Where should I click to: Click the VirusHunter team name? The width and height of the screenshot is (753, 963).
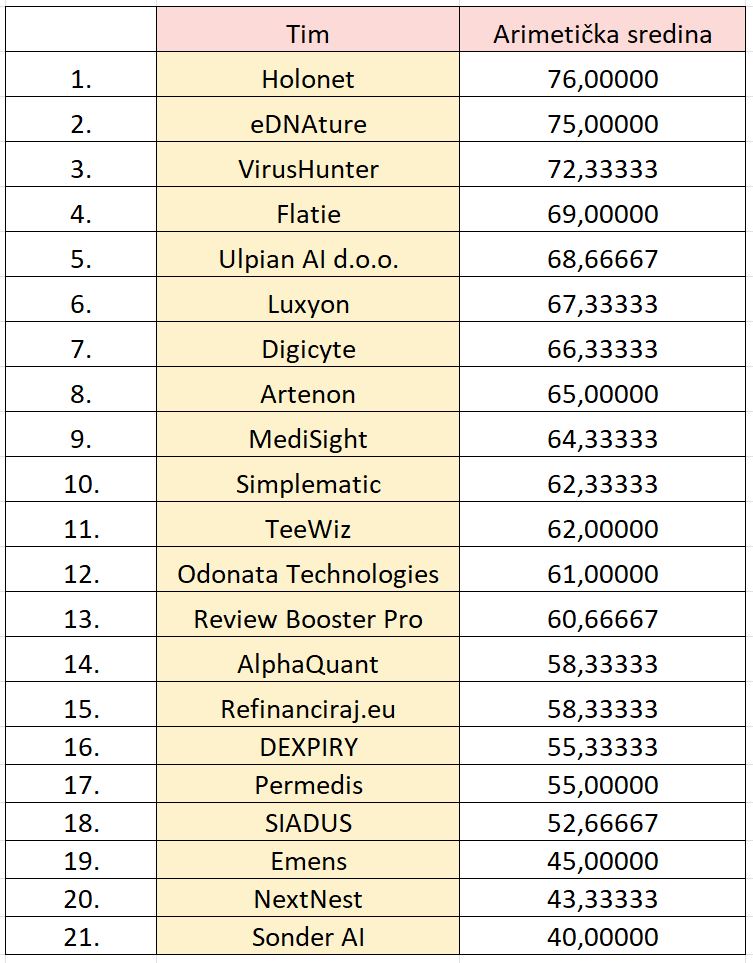pyautogui.click(x=307, y=169)
